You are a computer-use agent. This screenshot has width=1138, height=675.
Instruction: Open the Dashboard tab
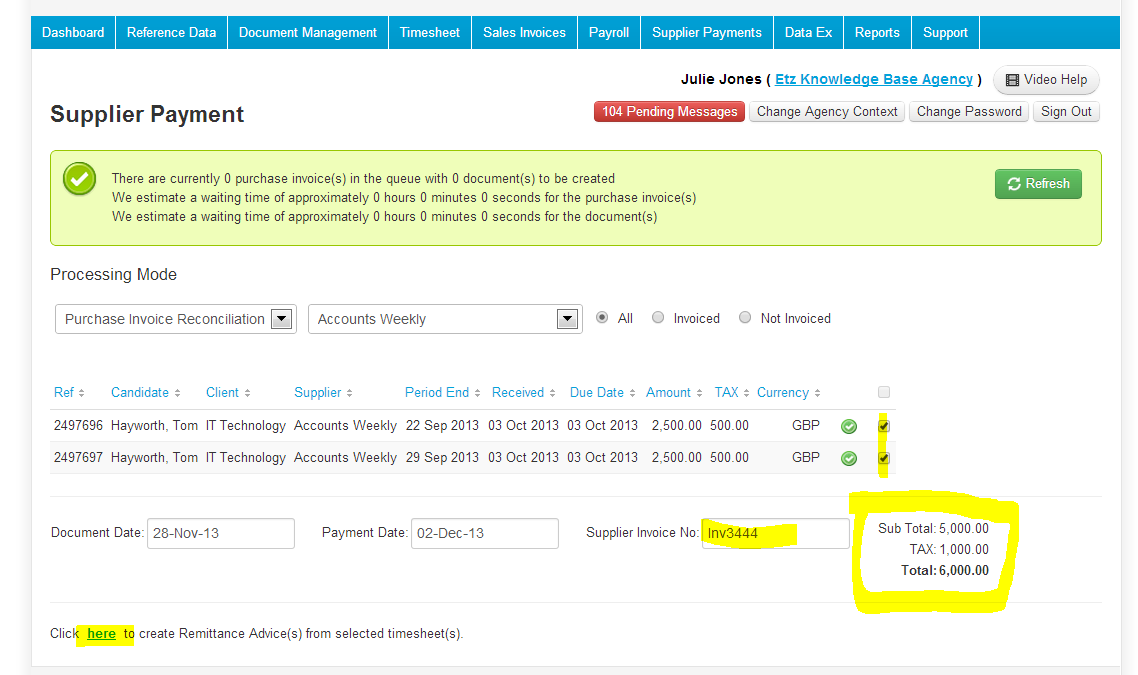[x=73, y=33]
